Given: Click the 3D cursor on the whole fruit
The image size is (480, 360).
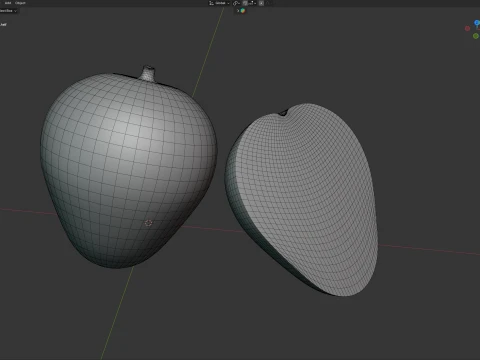Looking at the screenshot, I should pos(148,223).
